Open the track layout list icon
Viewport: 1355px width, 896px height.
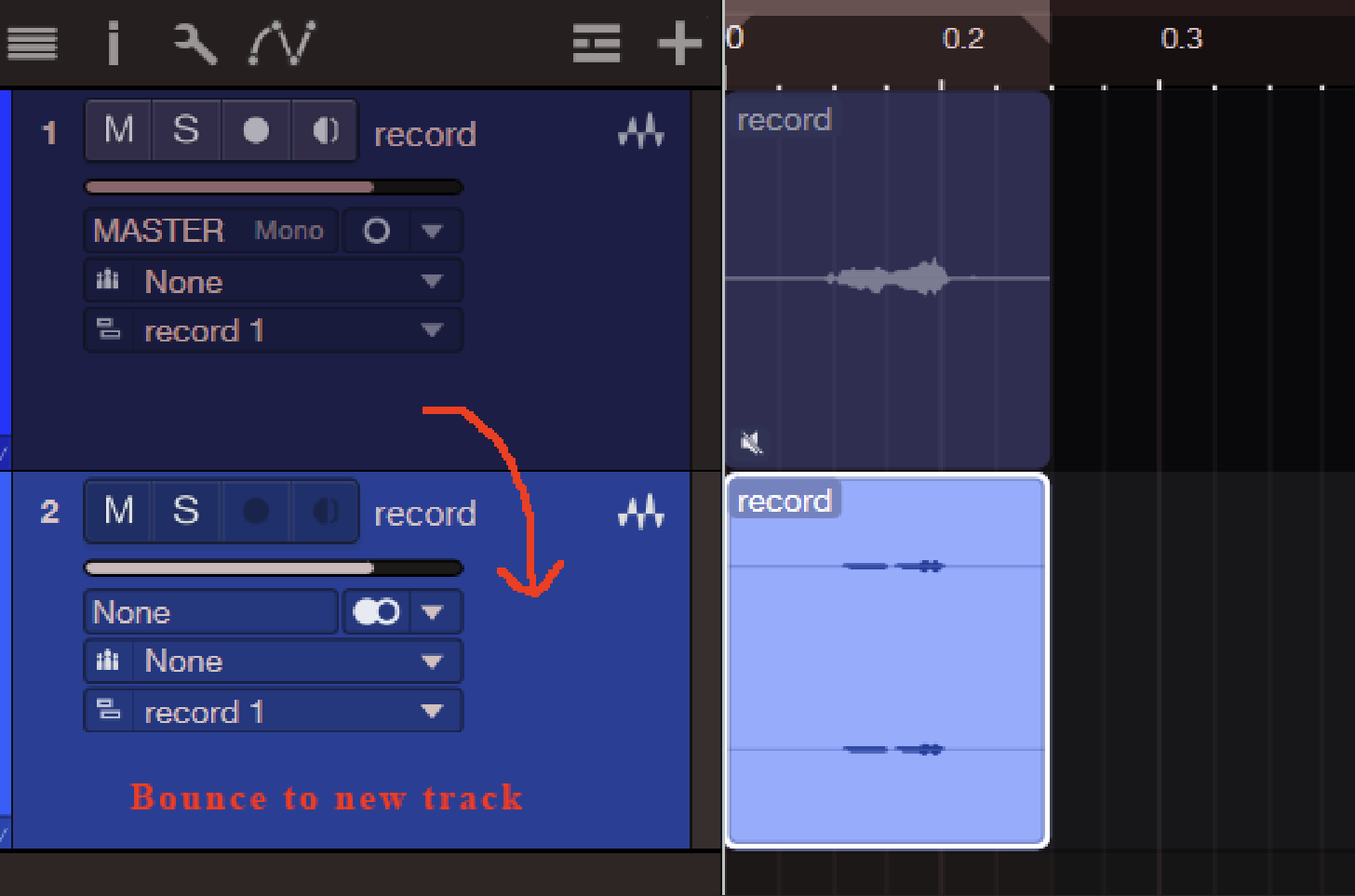tap(597, 43)
